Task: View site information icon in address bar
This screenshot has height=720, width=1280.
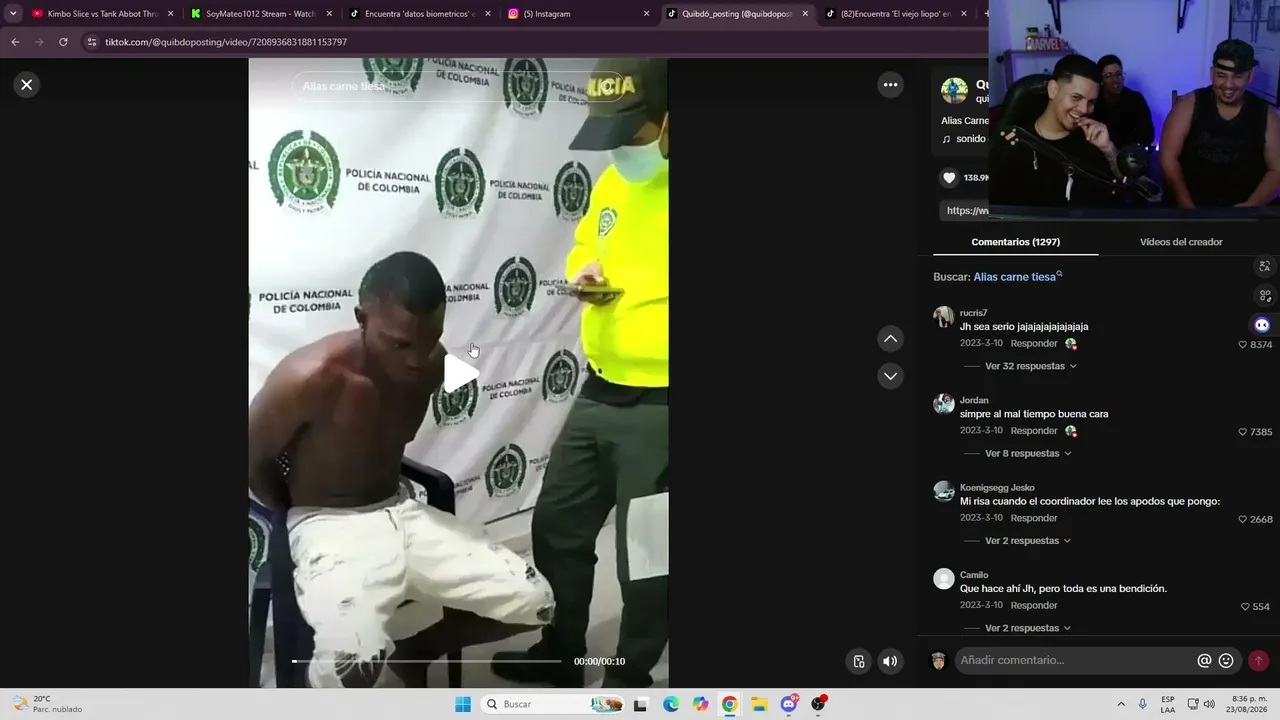Action: (92, 42)
